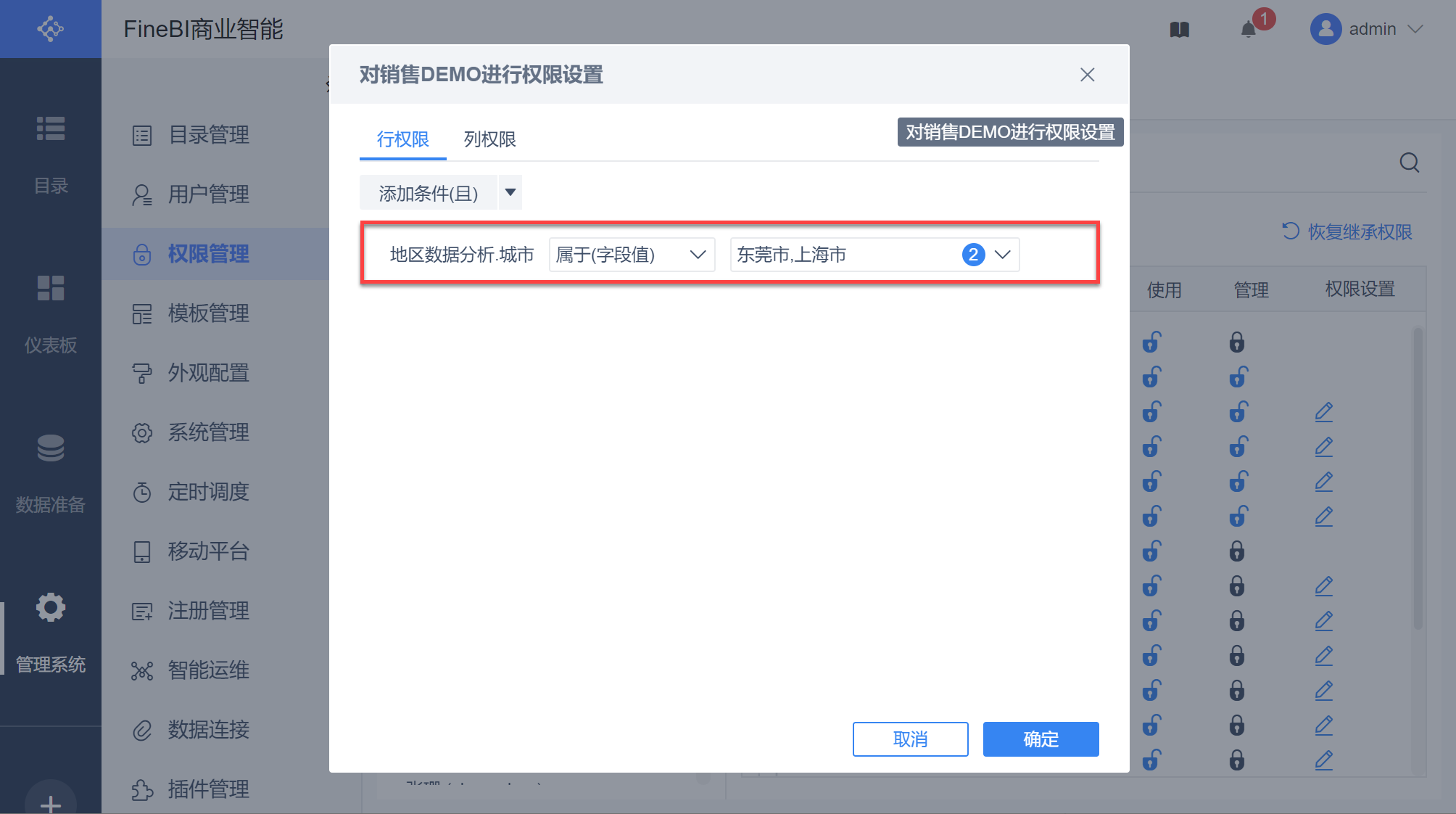1456x814 pixels.
Task: Click the 取消 cancel button
Action: 910,739
